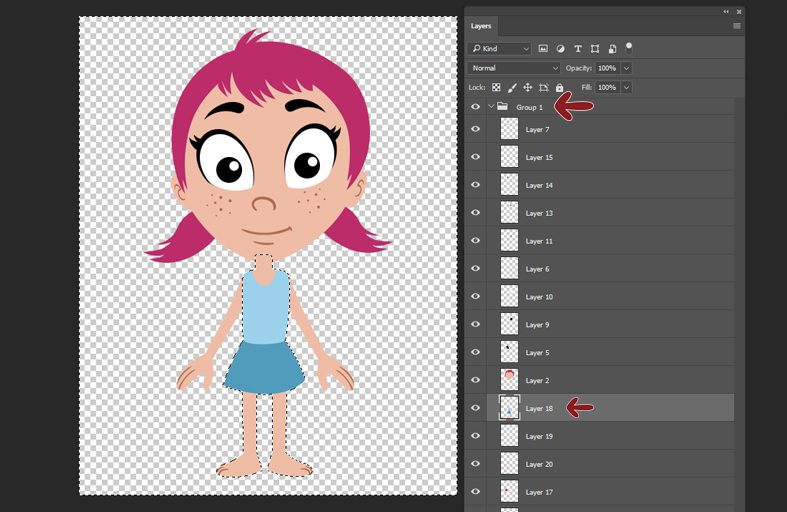Turn layer filtering on or off
Viewport: 787px width, 512px height.
(629, 46)
